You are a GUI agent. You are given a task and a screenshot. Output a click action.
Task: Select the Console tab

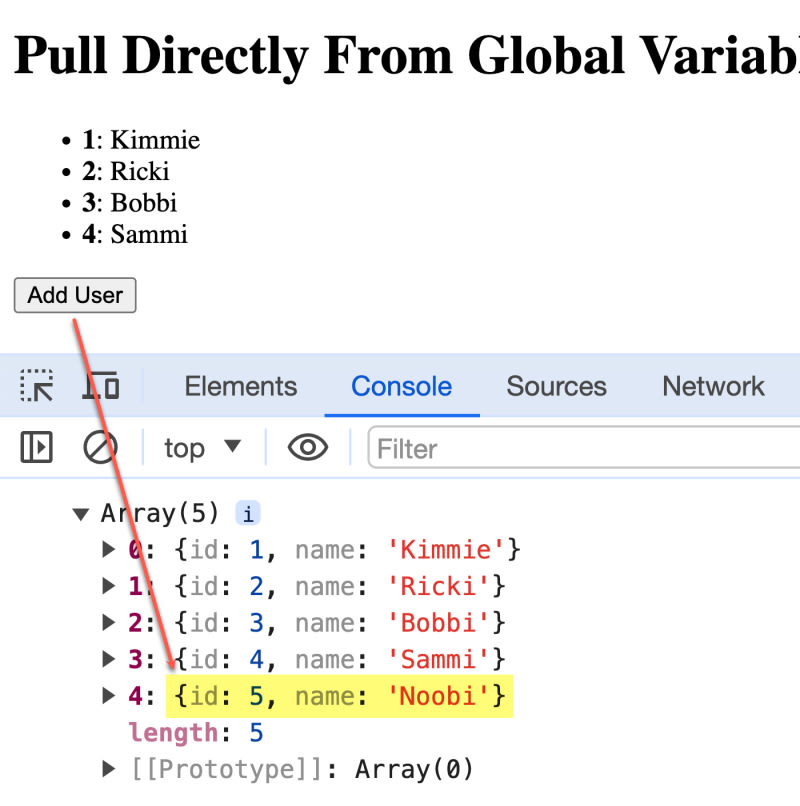(401, 386)
